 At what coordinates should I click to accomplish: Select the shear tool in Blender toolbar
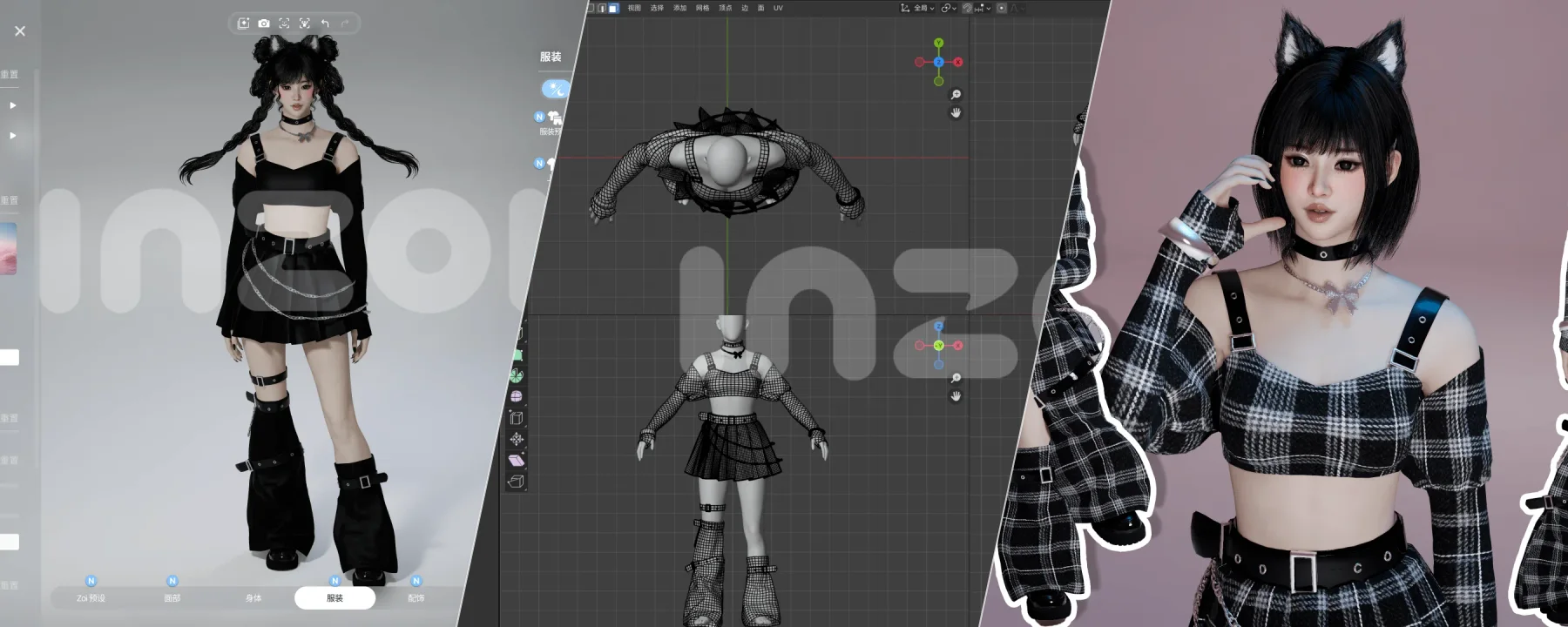[517, 460]
